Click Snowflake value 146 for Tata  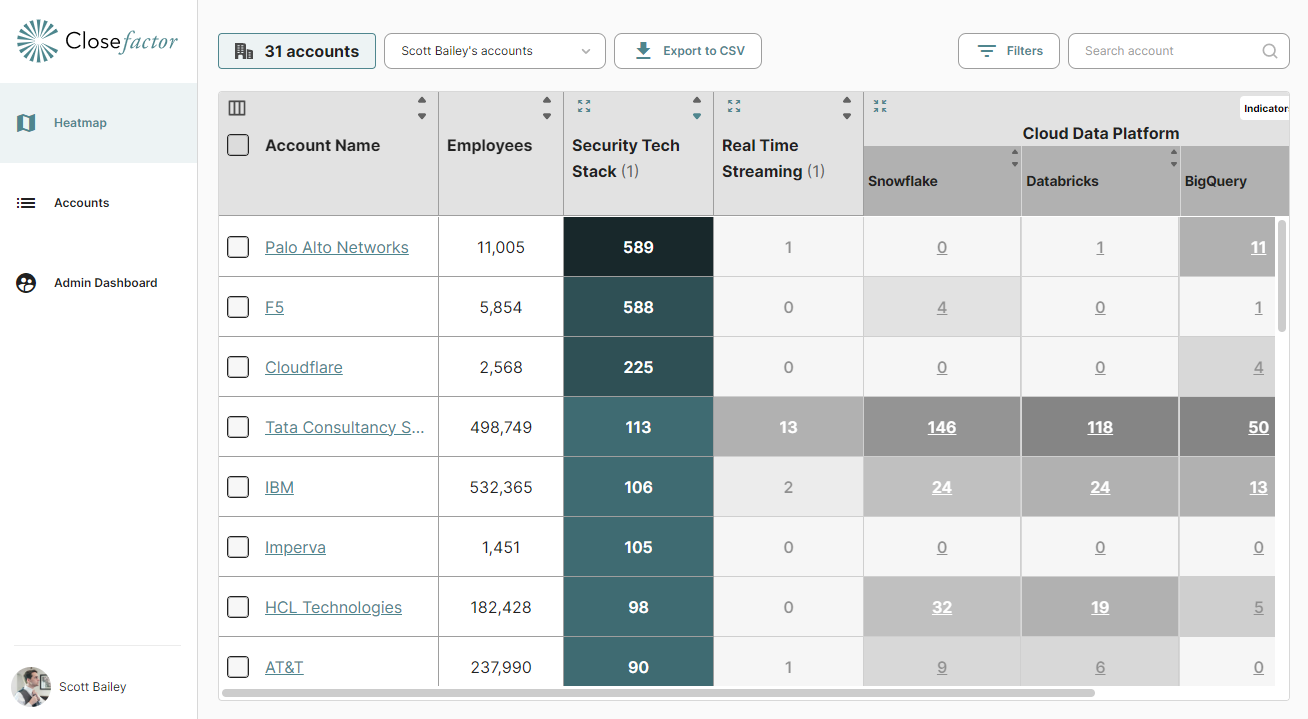point(942,427)
